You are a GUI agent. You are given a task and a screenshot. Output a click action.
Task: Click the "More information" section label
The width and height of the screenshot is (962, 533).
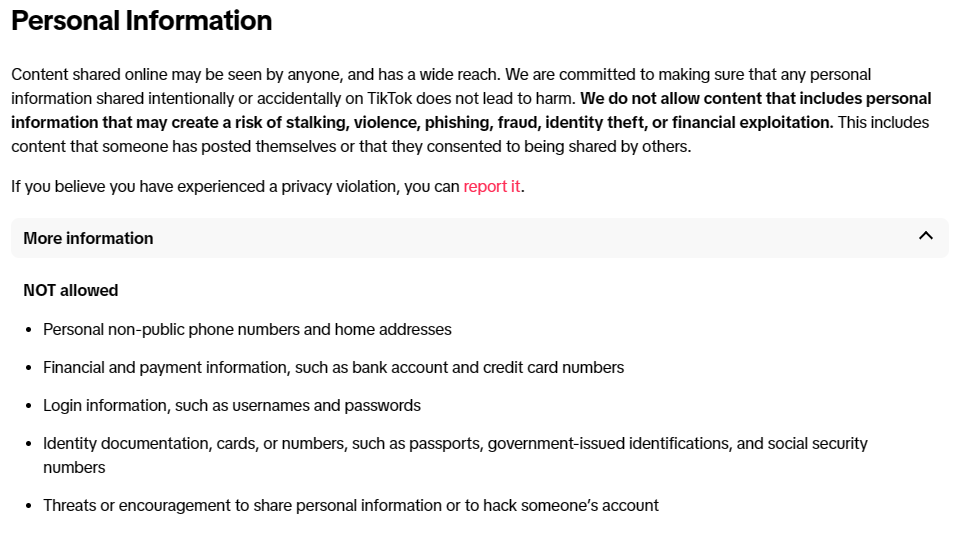[x=88, y=238]
